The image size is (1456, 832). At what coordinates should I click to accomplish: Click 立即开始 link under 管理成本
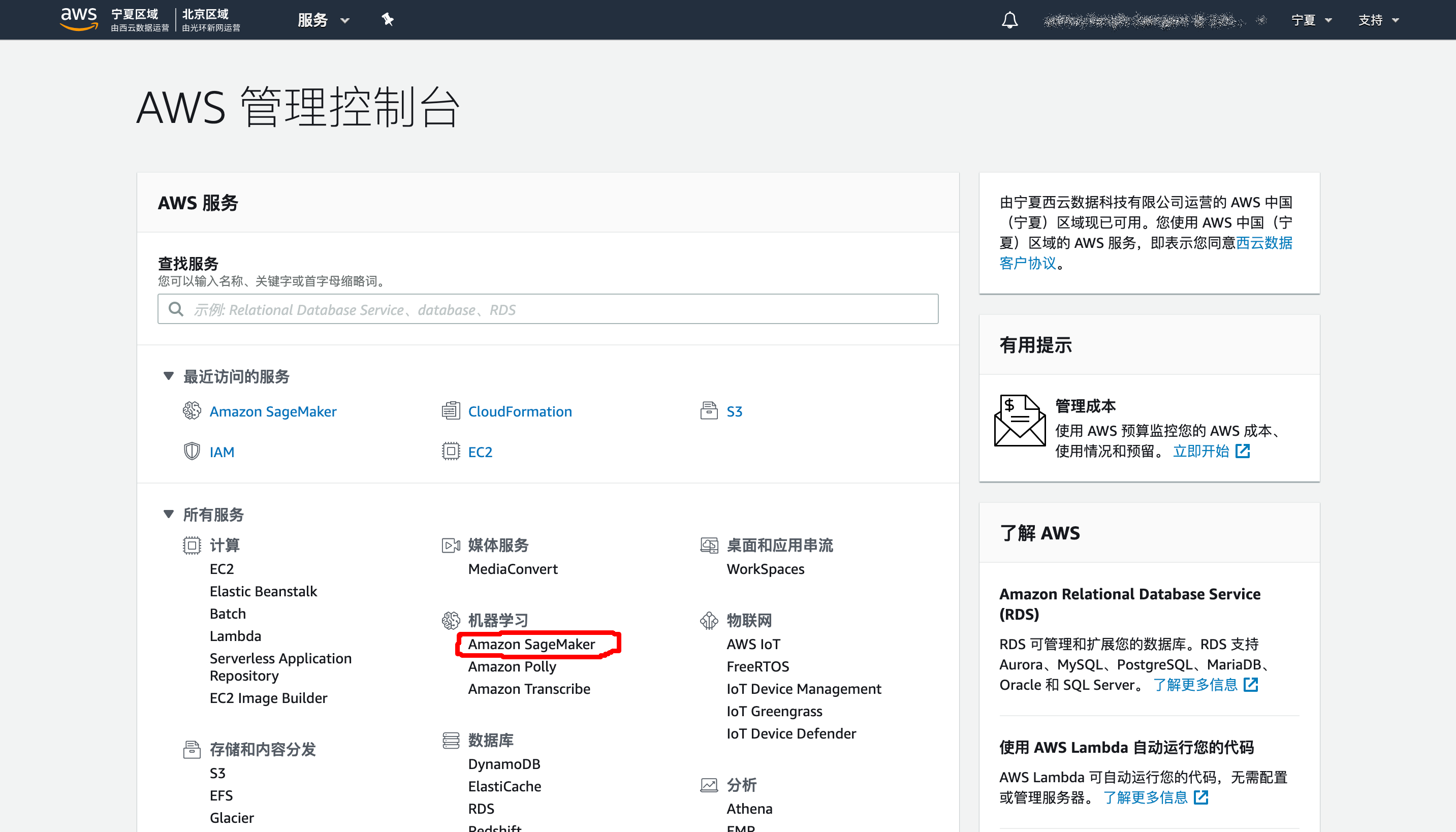(x=1200, y=451)
